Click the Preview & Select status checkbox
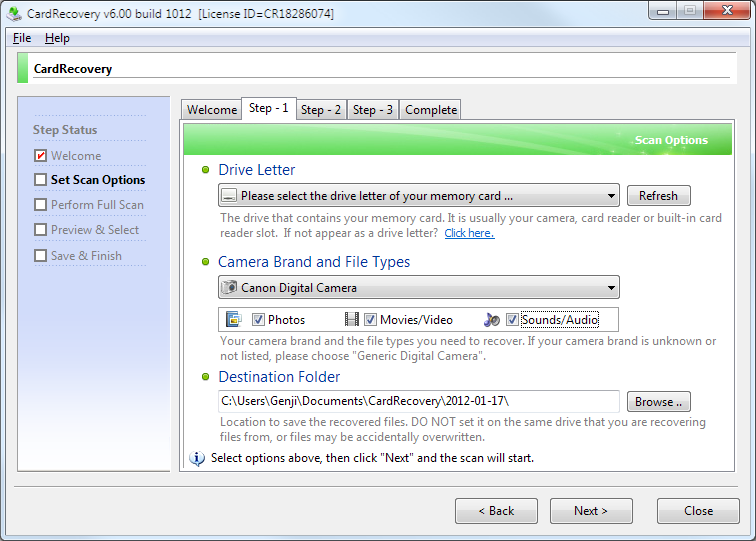 point(40,230)
